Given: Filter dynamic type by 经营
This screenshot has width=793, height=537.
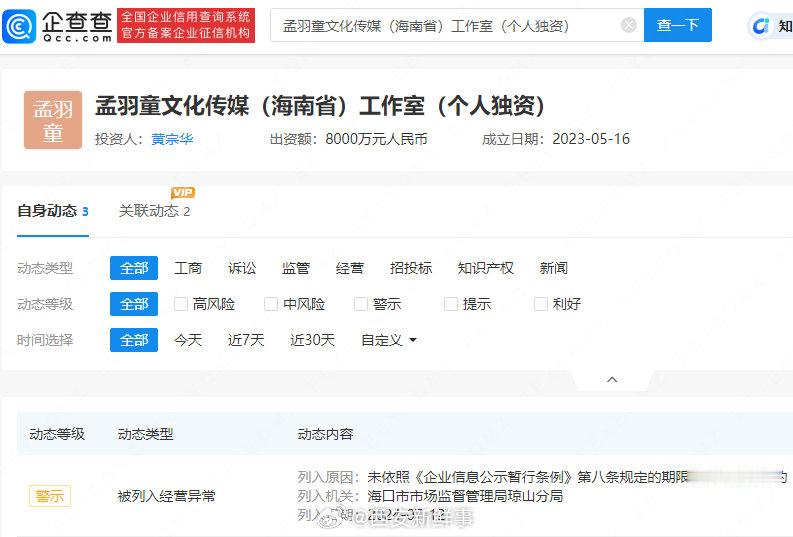Looking at the screenshot, I should [349, 268].
